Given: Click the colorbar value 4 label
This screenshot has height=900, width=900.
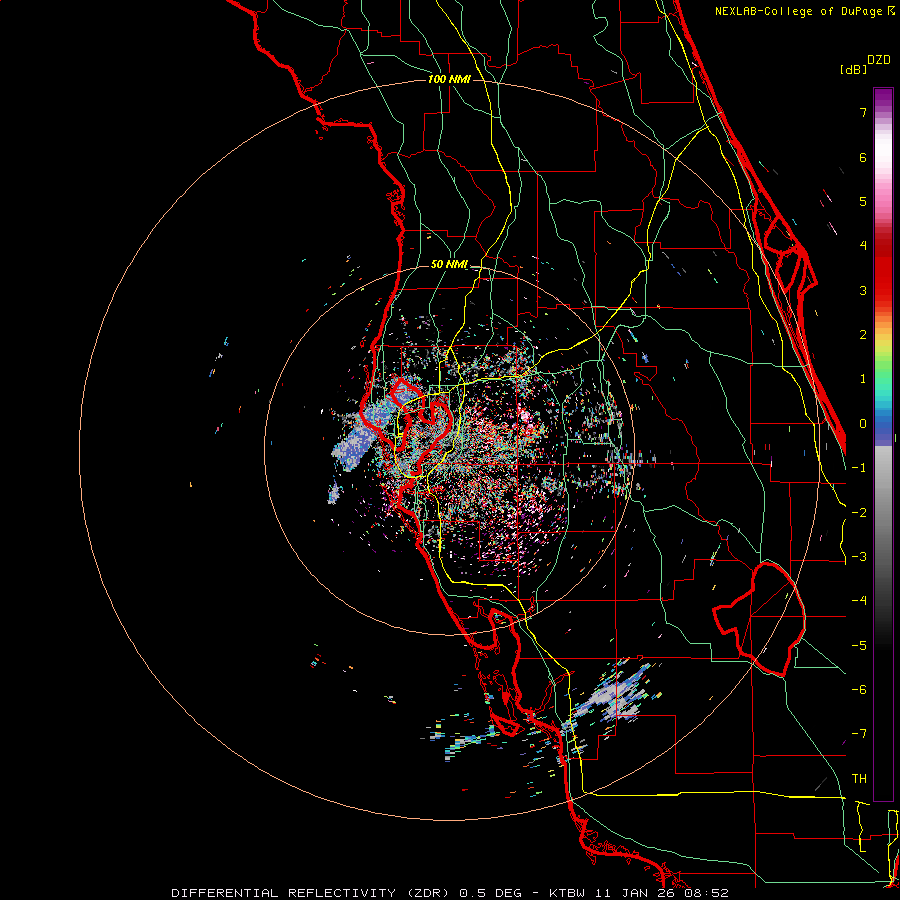Looking at the screenshot, I should coord(863,246).
